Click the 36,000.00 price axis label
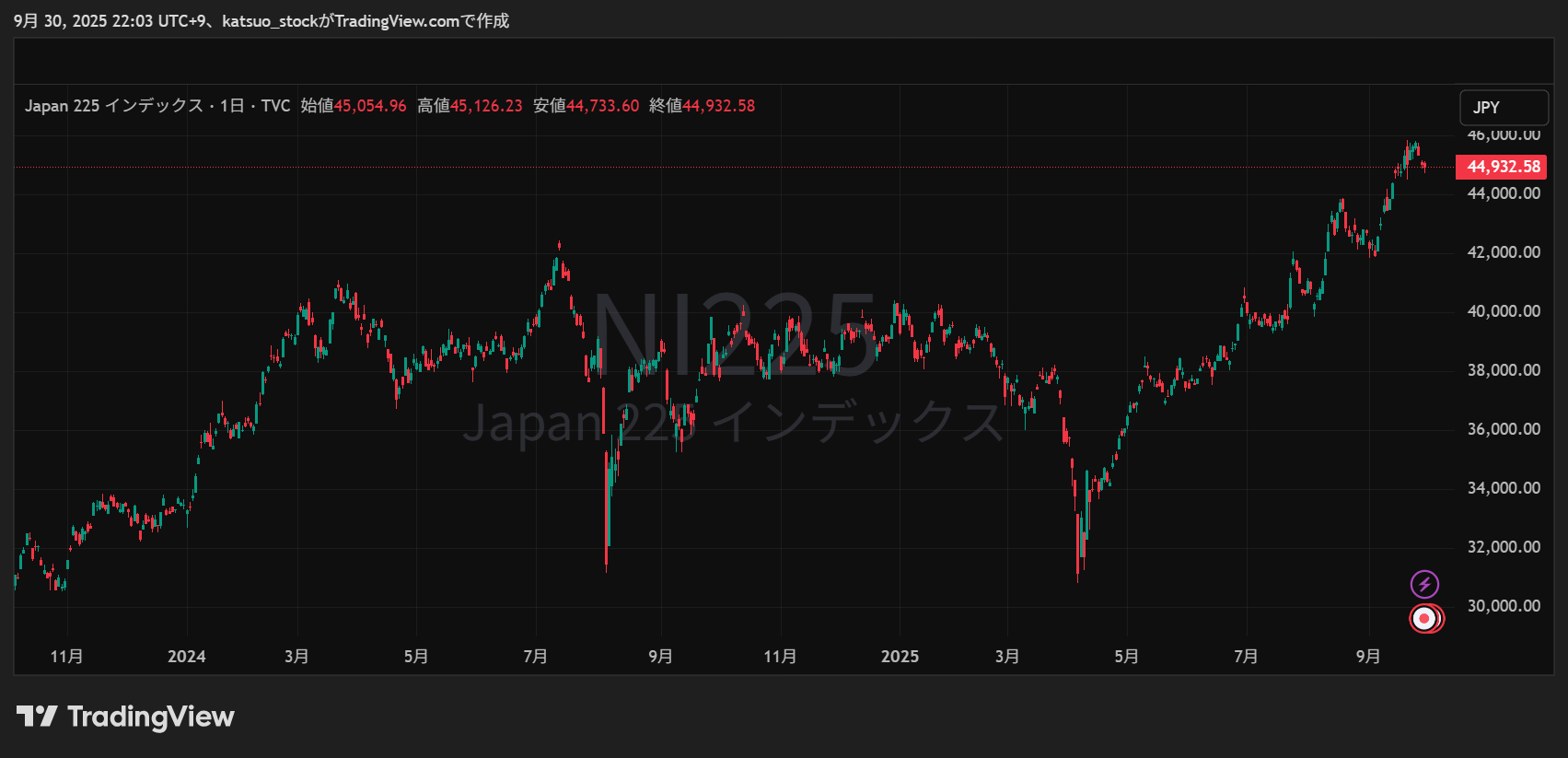The width and height of the screenshot is (1568, 758). [1503, 429]
